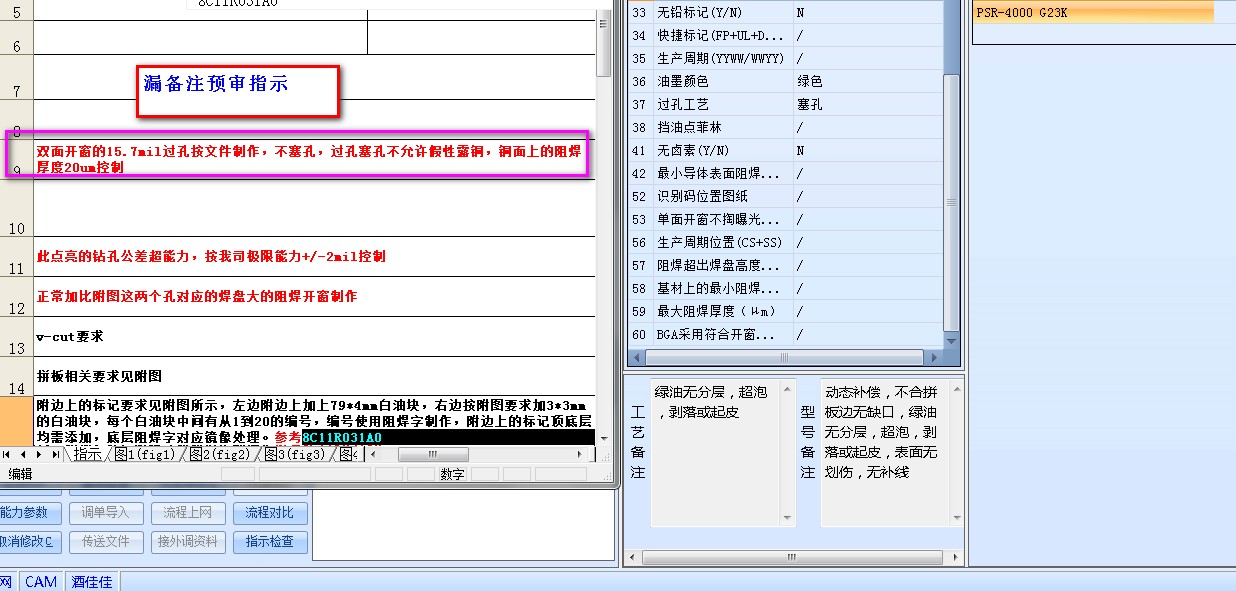
Task: Select row 35 生产周期(YYWW/WWYY)
Action: coord(786,58)
